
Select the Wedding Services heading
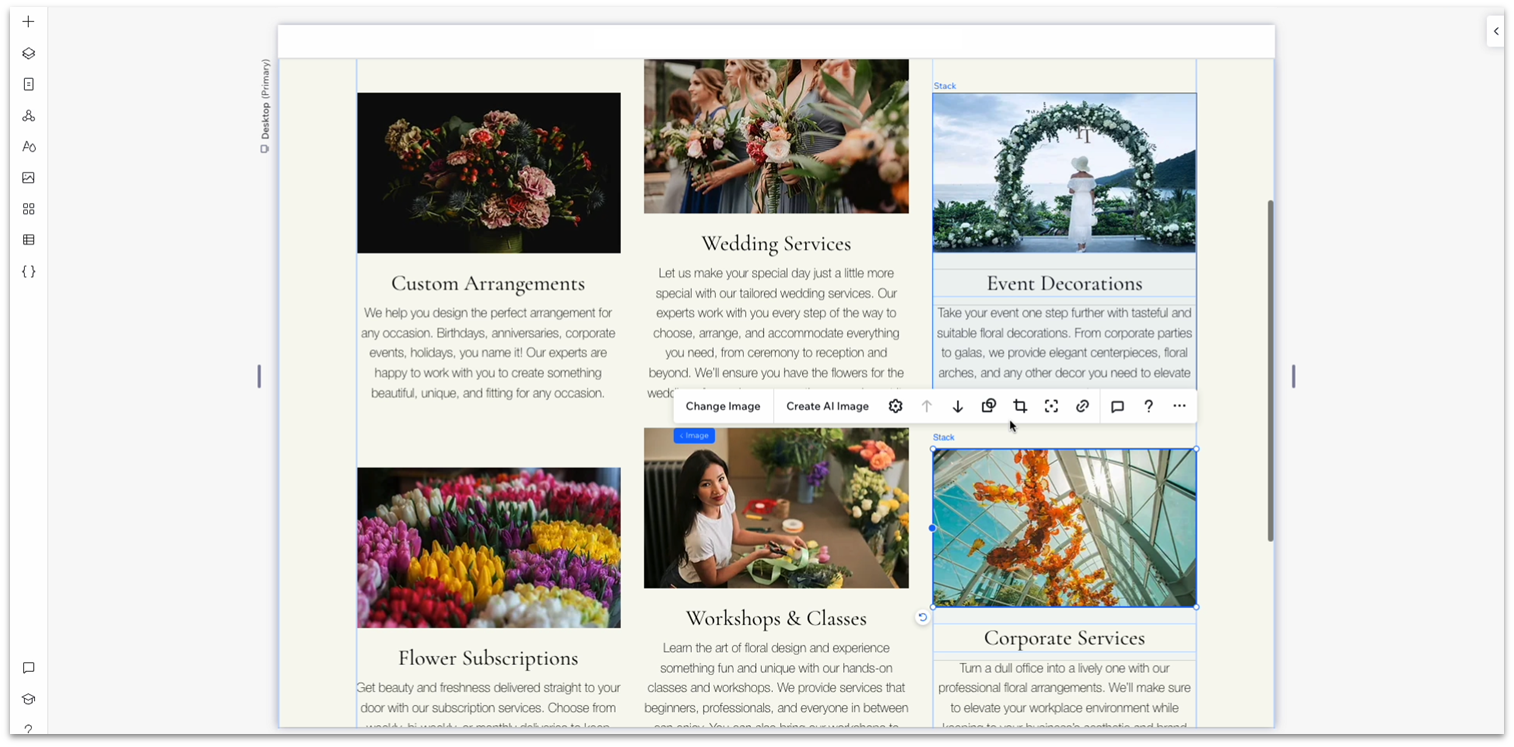pyautogui.click(x=776, y=243)
